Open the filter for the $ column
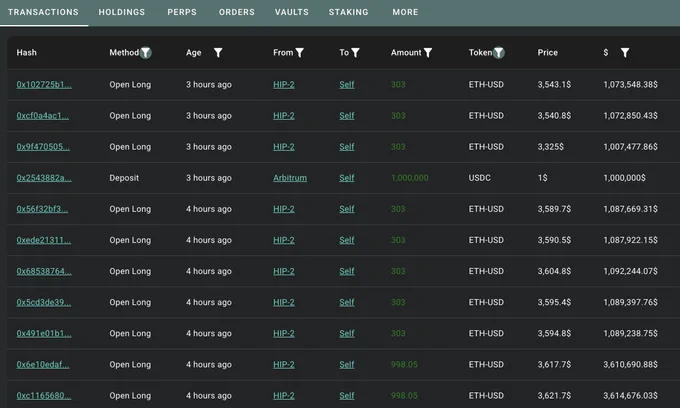Screen dimensions: 680x408 click(625, 53)
